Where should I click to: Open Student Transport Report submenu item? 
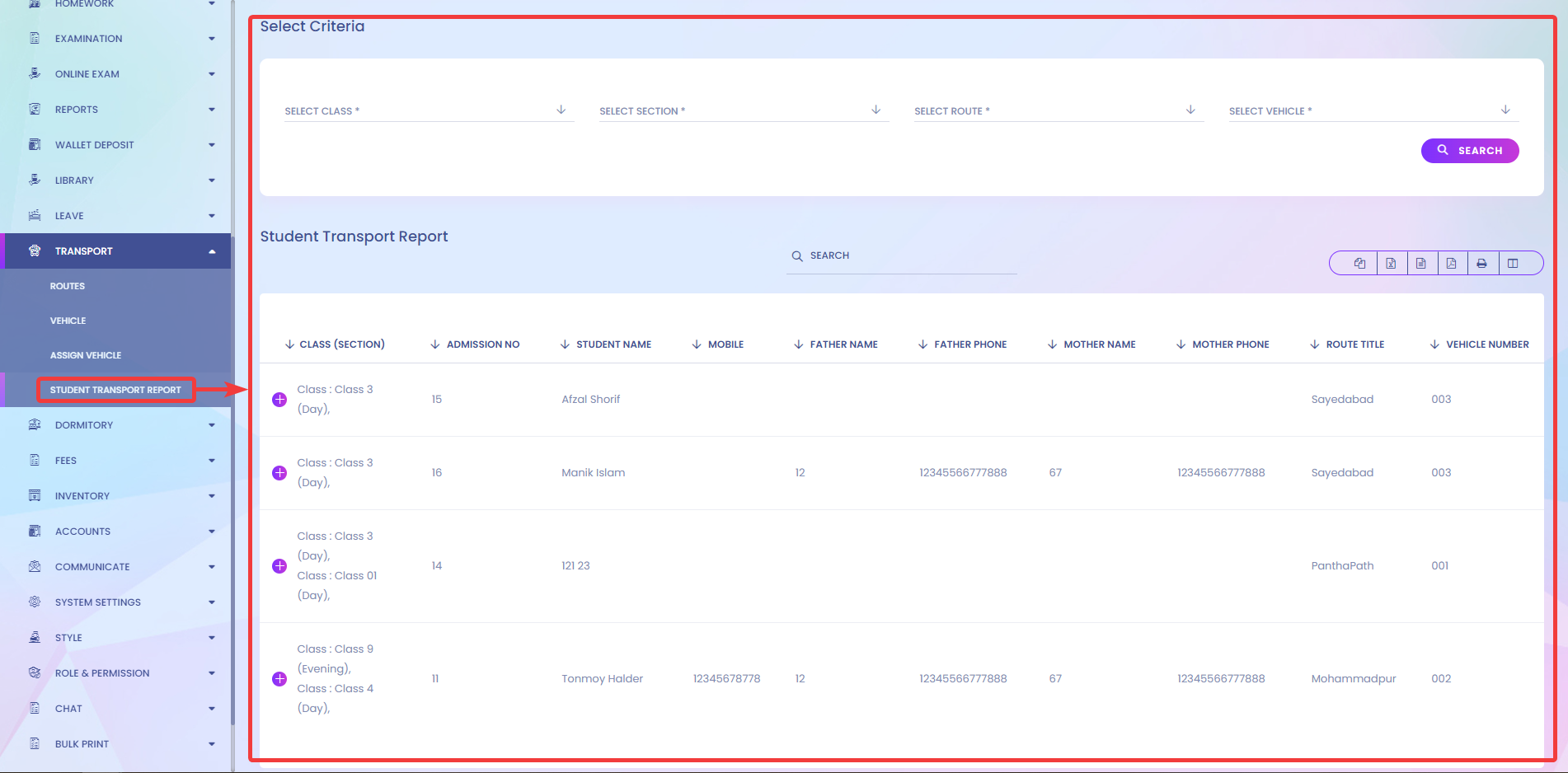tap(115, 390)
